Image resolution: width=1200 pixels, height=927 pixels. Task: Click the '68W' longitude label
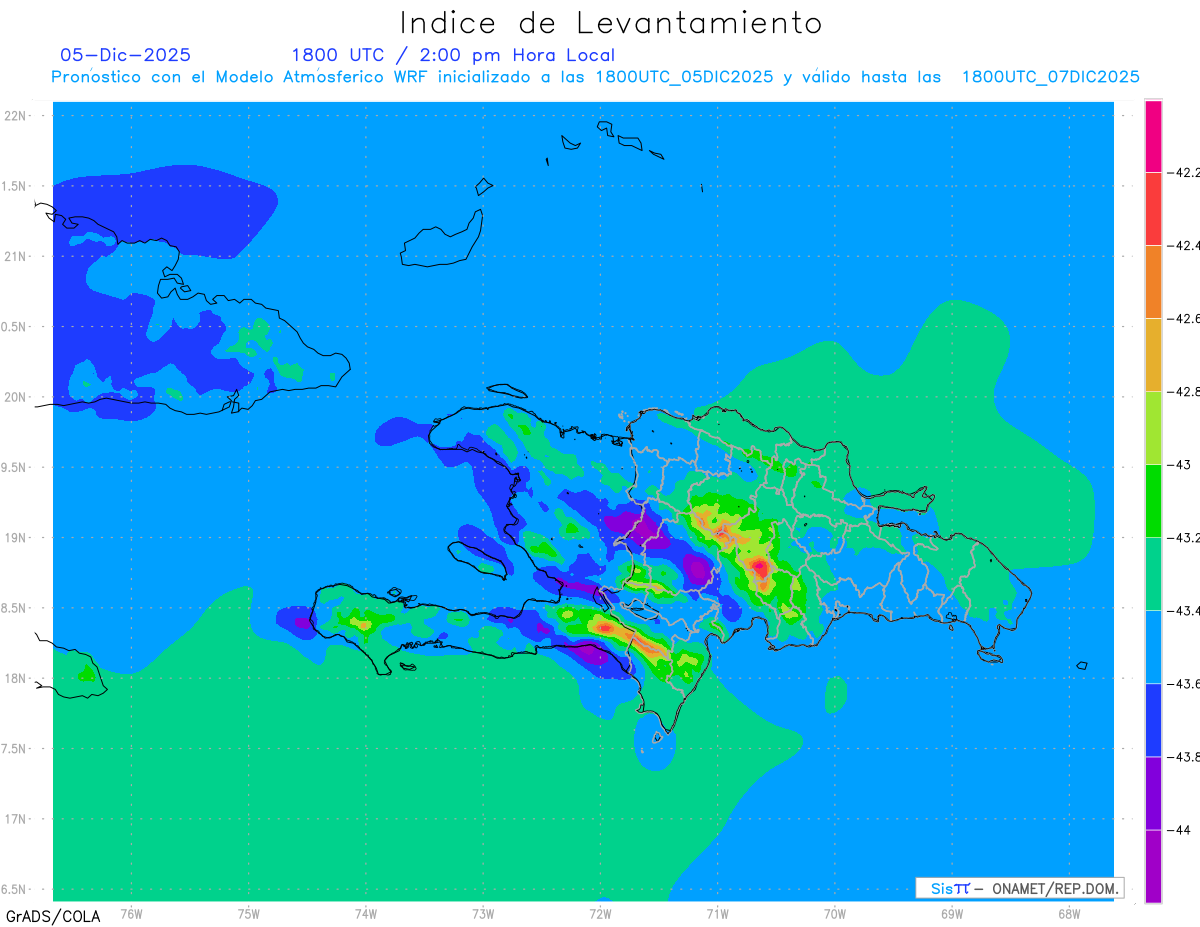coord(1068,914)
